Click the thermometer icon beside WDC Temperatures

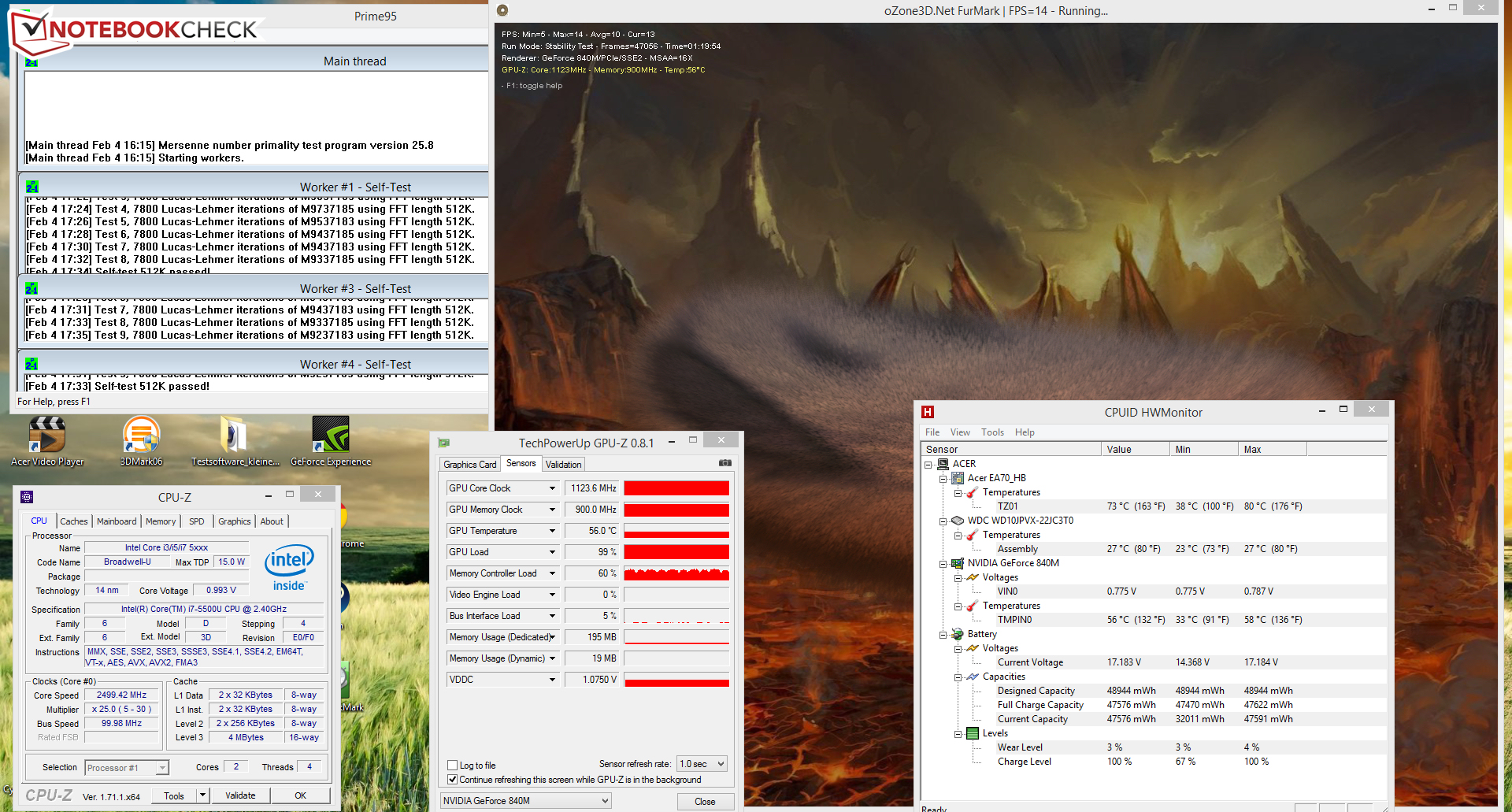point(973,535)
